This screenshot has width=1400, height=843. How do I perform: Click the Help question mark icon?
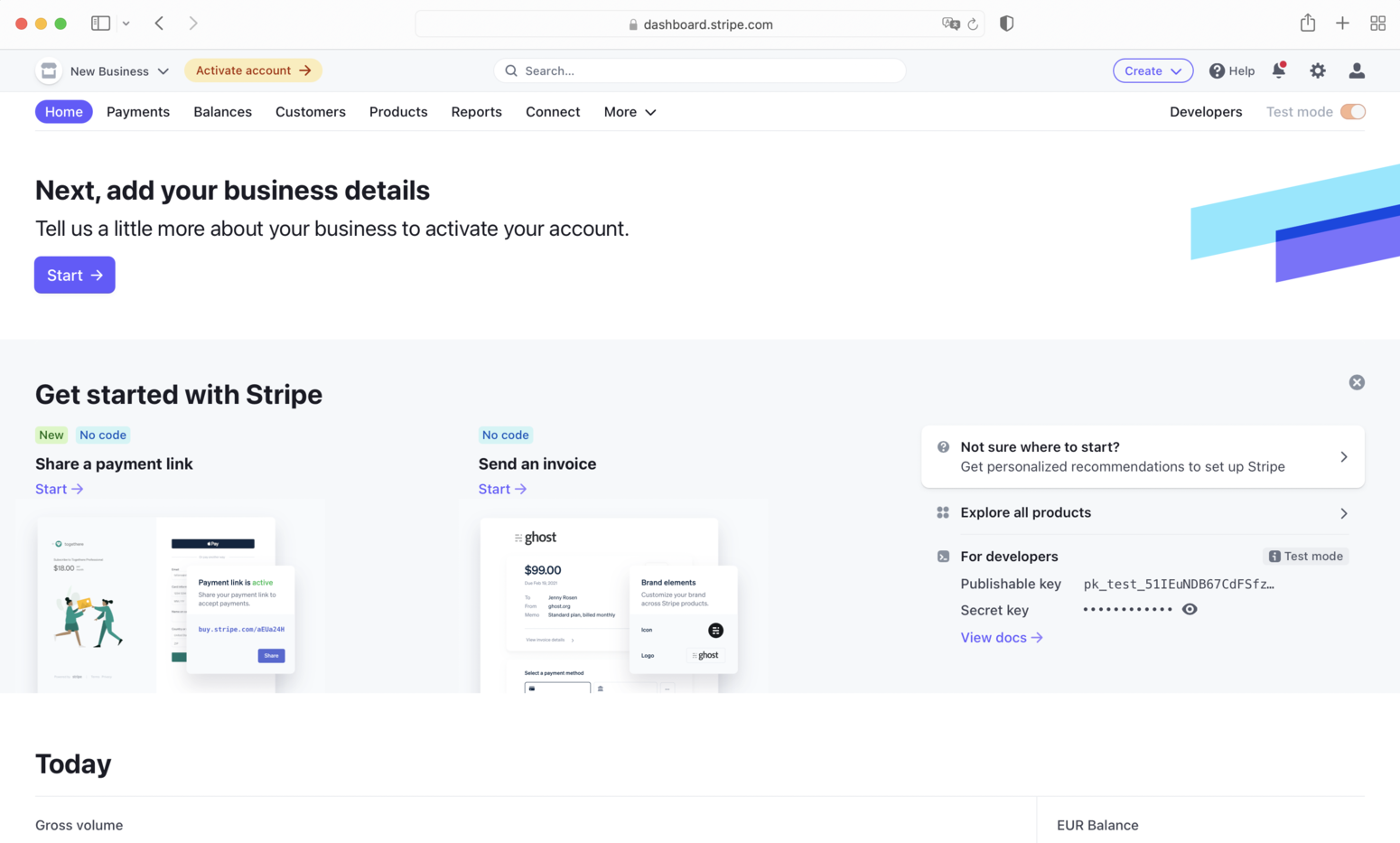[1217, 70]
